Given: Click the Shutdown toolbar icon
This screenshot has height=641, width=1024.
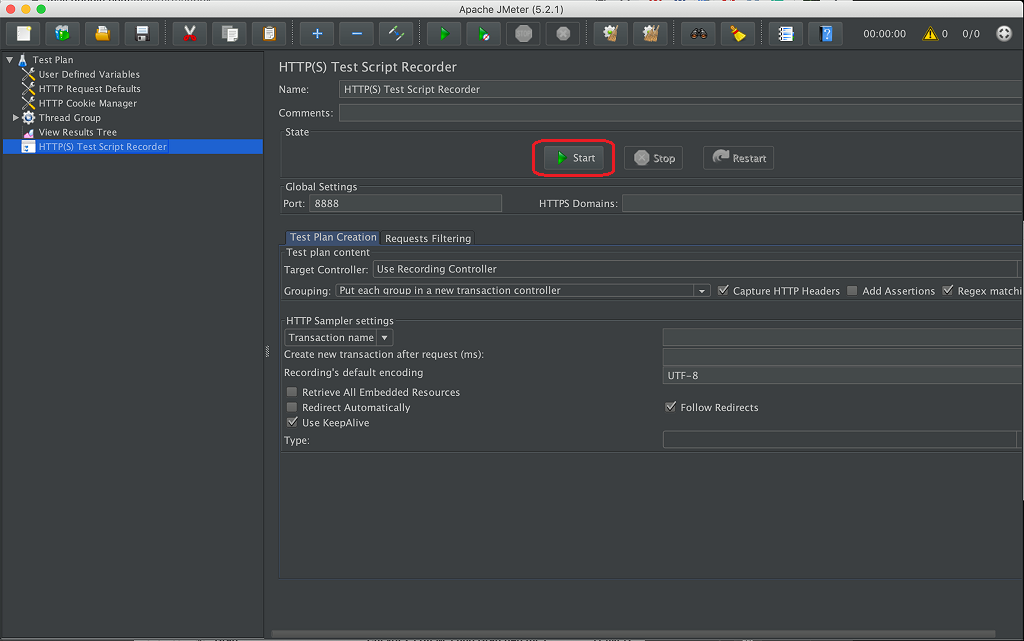Looking at the screenshot, I should pos(564,34).
